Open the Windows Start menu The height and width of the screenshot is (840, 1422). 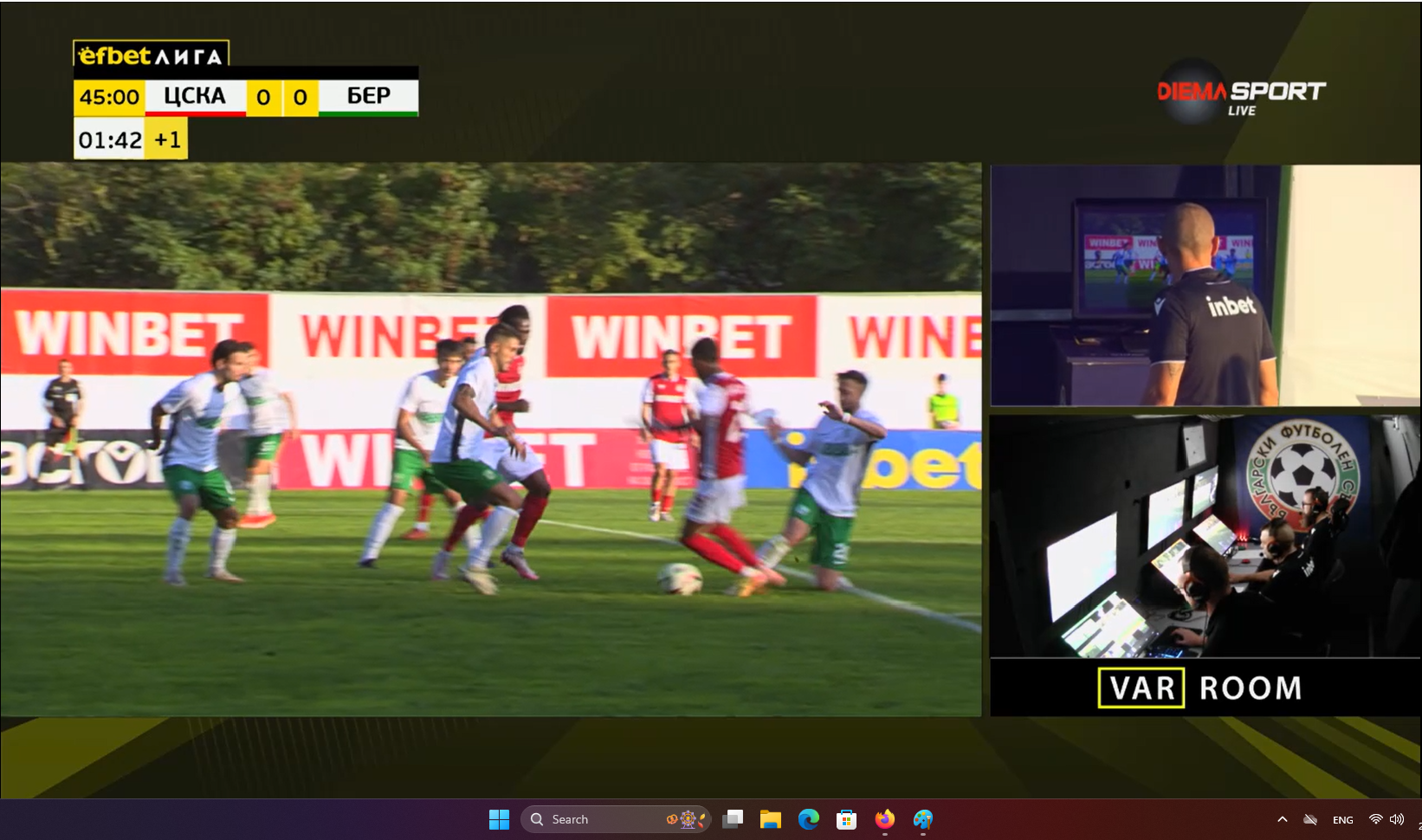point(500,819)
